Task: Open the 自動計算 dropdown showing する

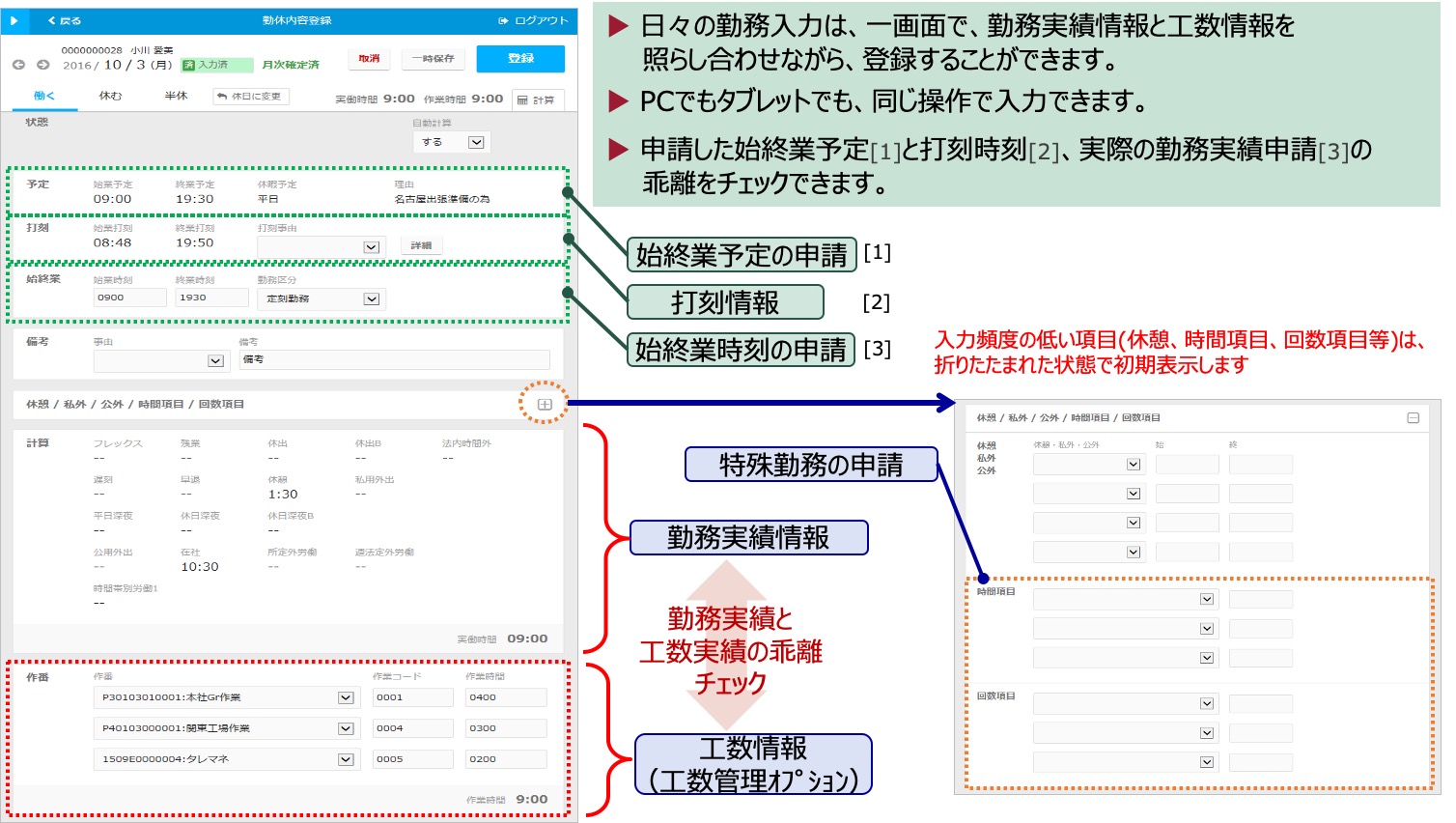Action: pos(451,142)
